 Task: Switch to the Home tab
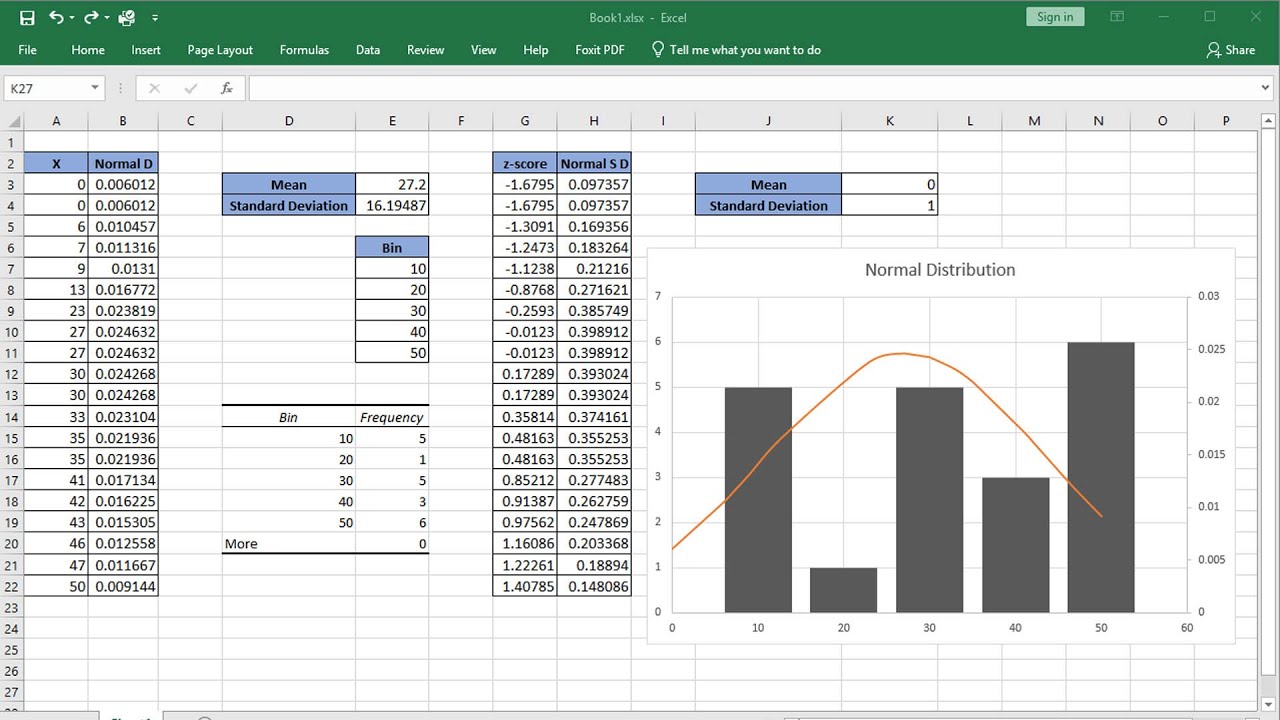click(x=88, y=50)
